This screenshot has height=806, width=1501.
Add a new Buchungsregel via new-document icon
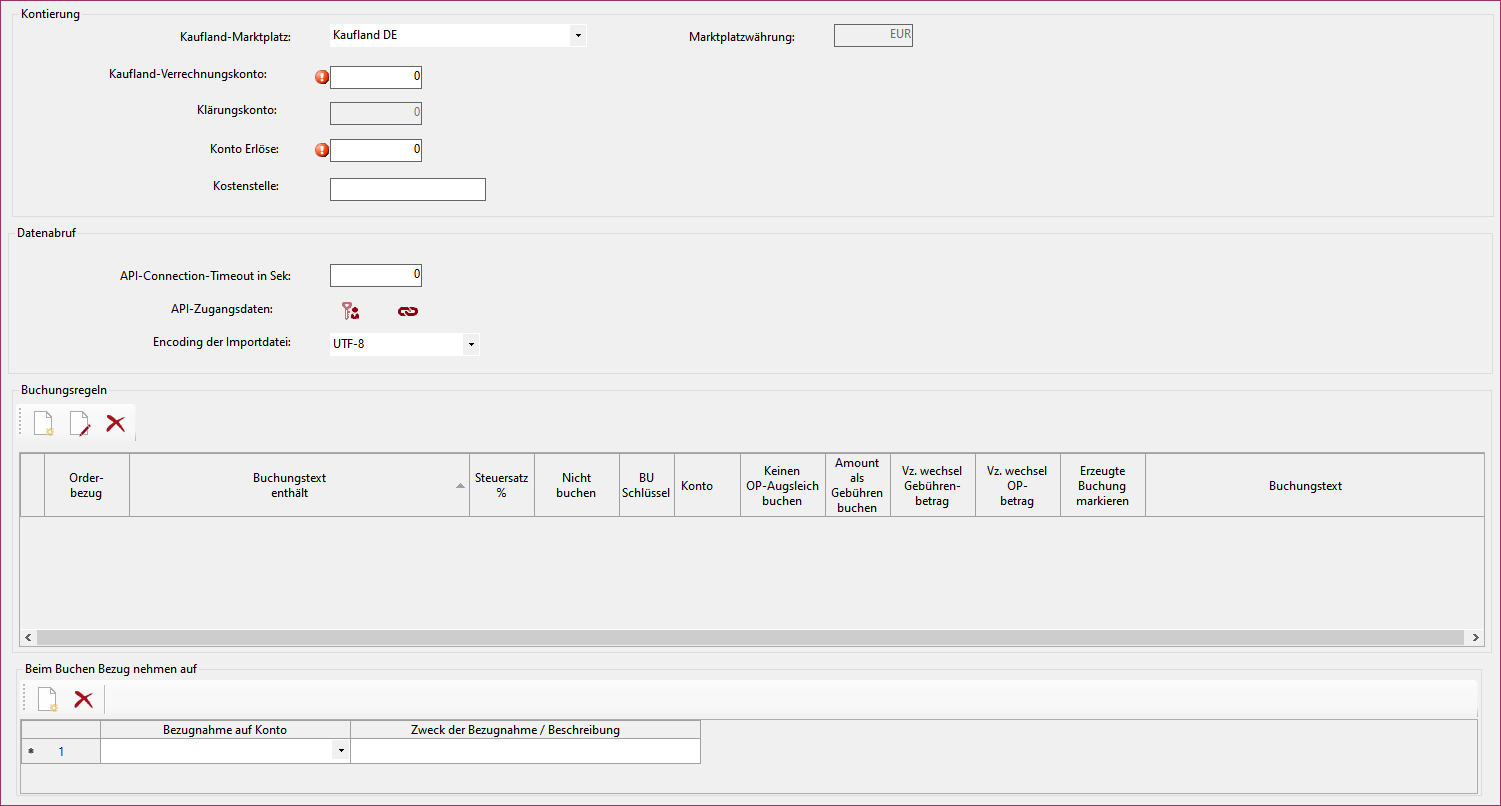pos(44,424)
